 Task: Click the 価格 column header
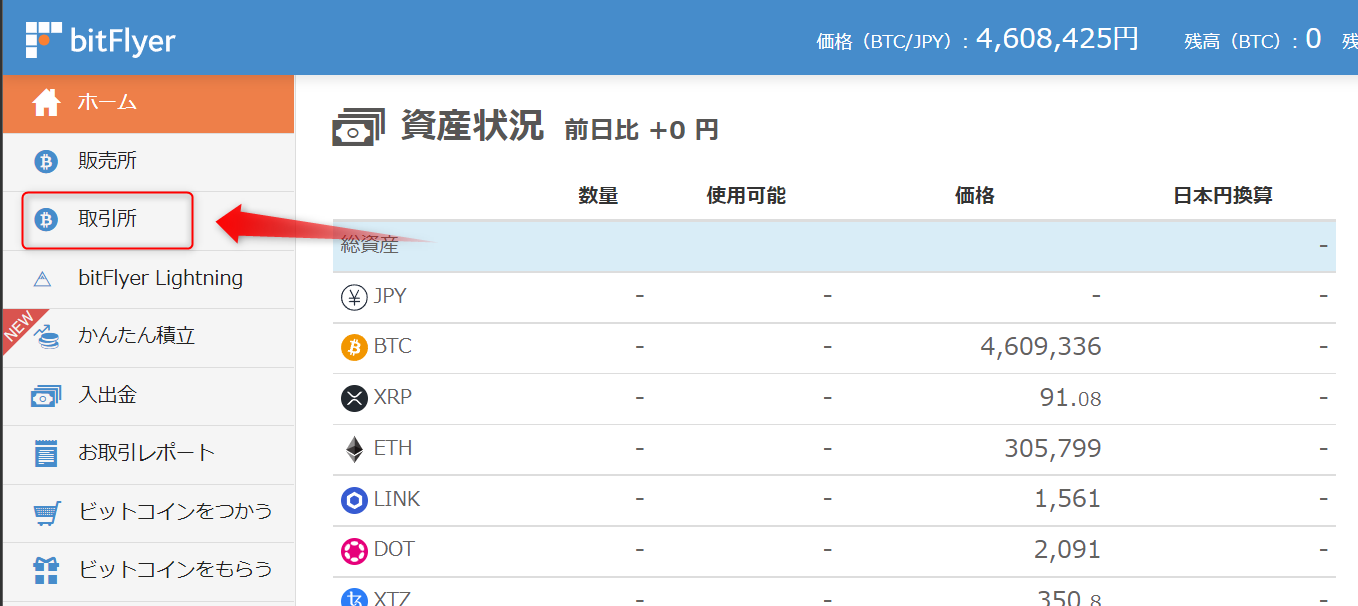pos(975,196)
